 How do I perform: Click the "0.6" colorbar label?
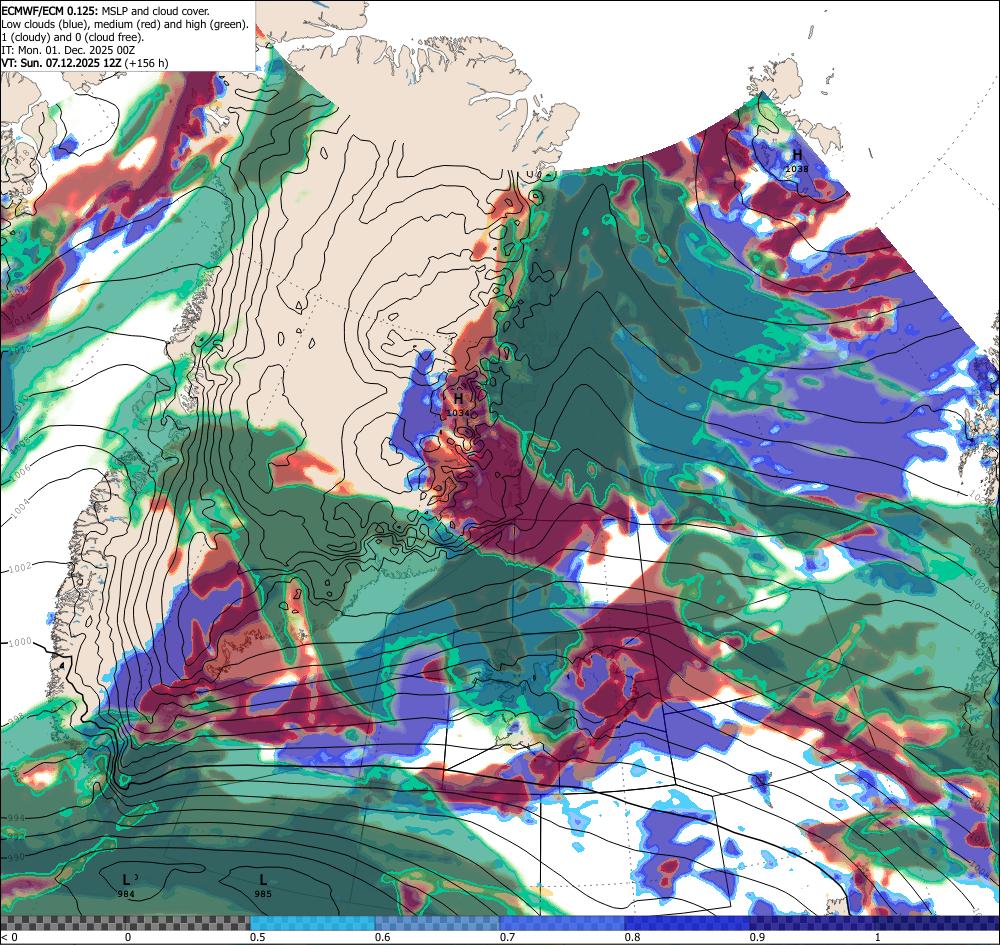[x=383, y=937]
